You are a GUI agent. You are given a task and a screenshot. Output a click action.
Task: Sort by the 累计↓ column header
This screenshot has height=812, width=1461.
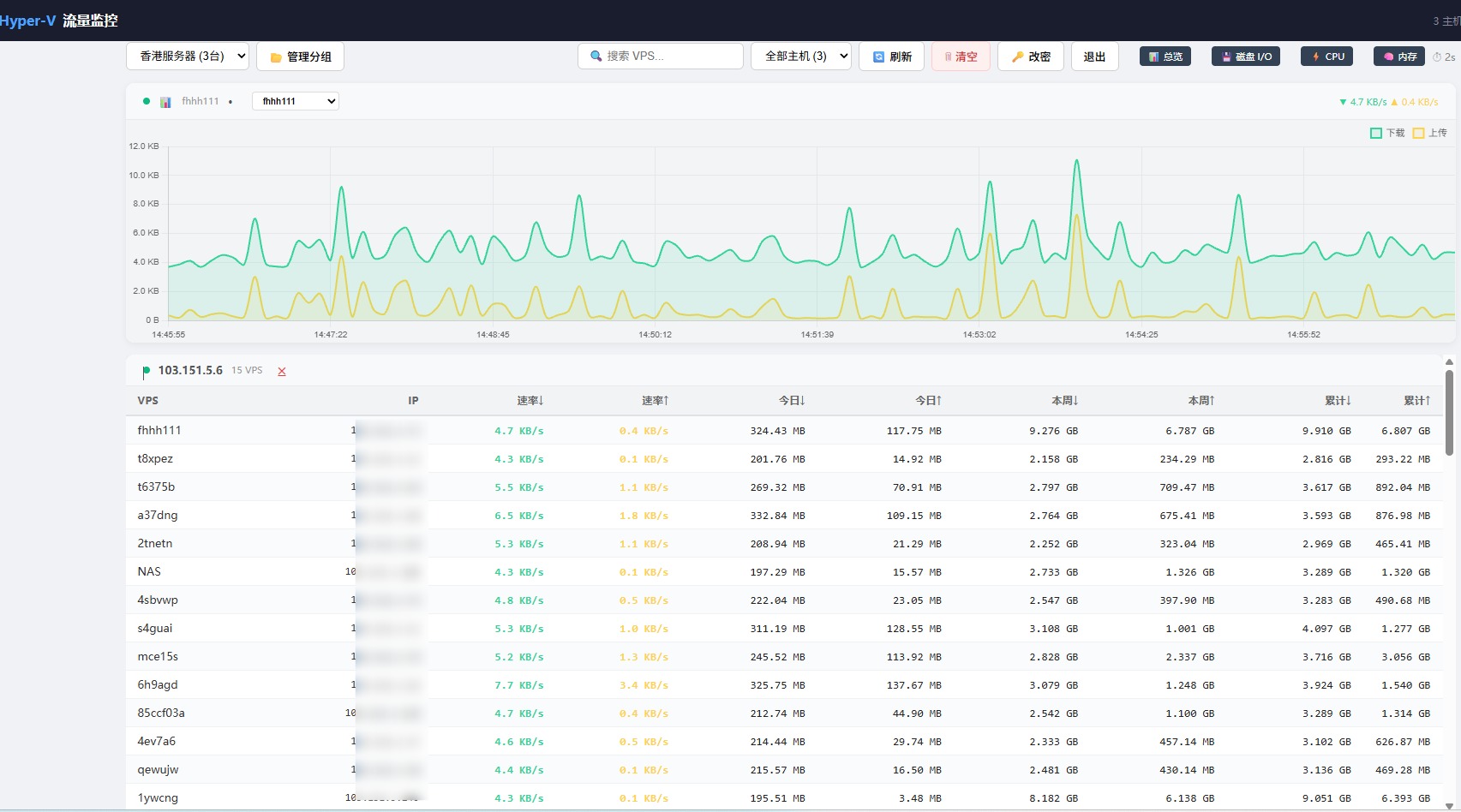[1338, 401]
